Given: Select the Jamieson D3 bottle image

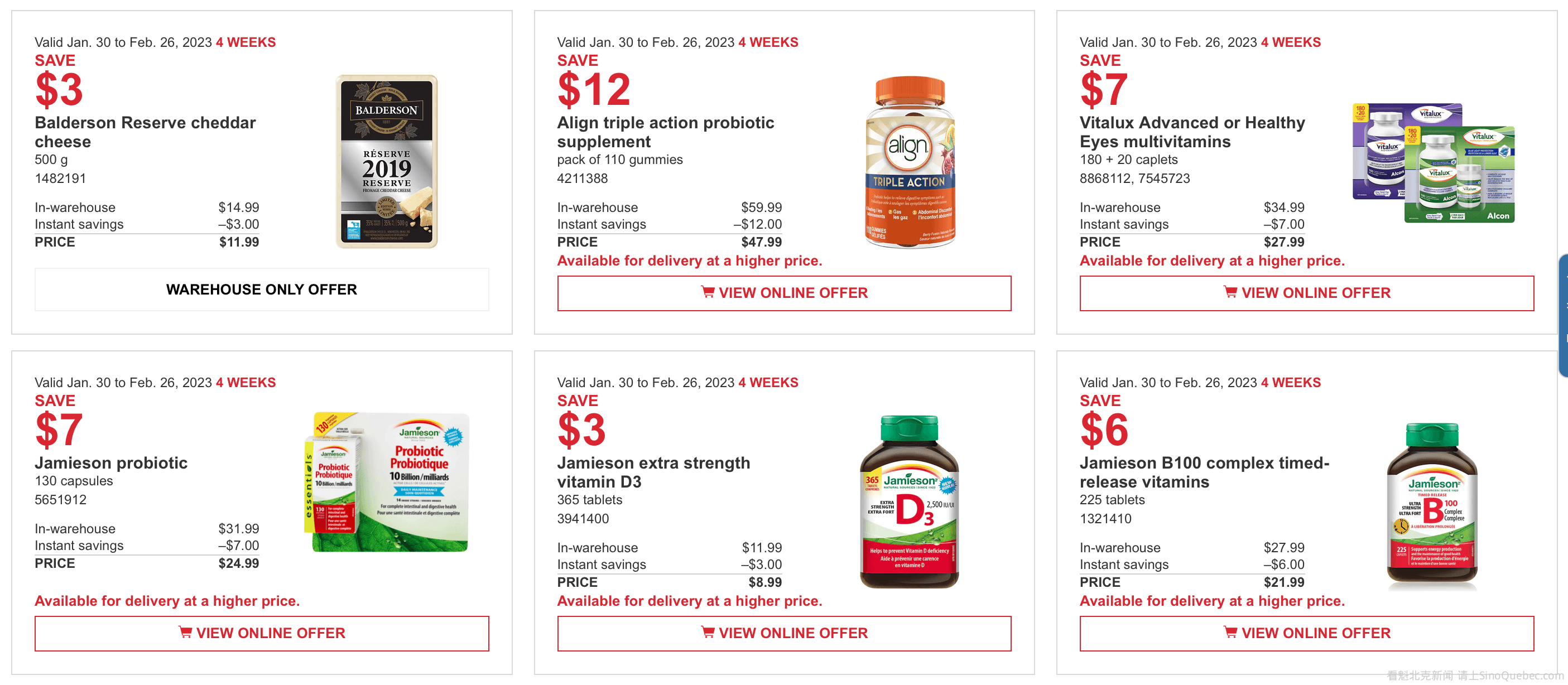Looking at the screenshot, I should point(910,501).
